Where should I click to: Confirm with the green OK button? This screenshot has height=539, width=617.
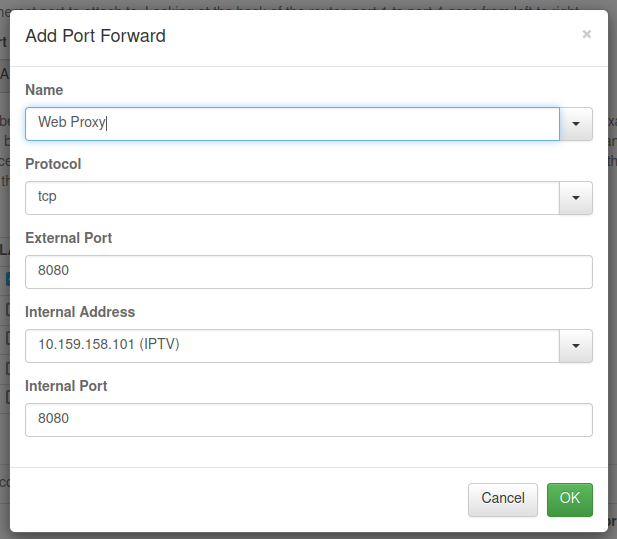point(569,499)
